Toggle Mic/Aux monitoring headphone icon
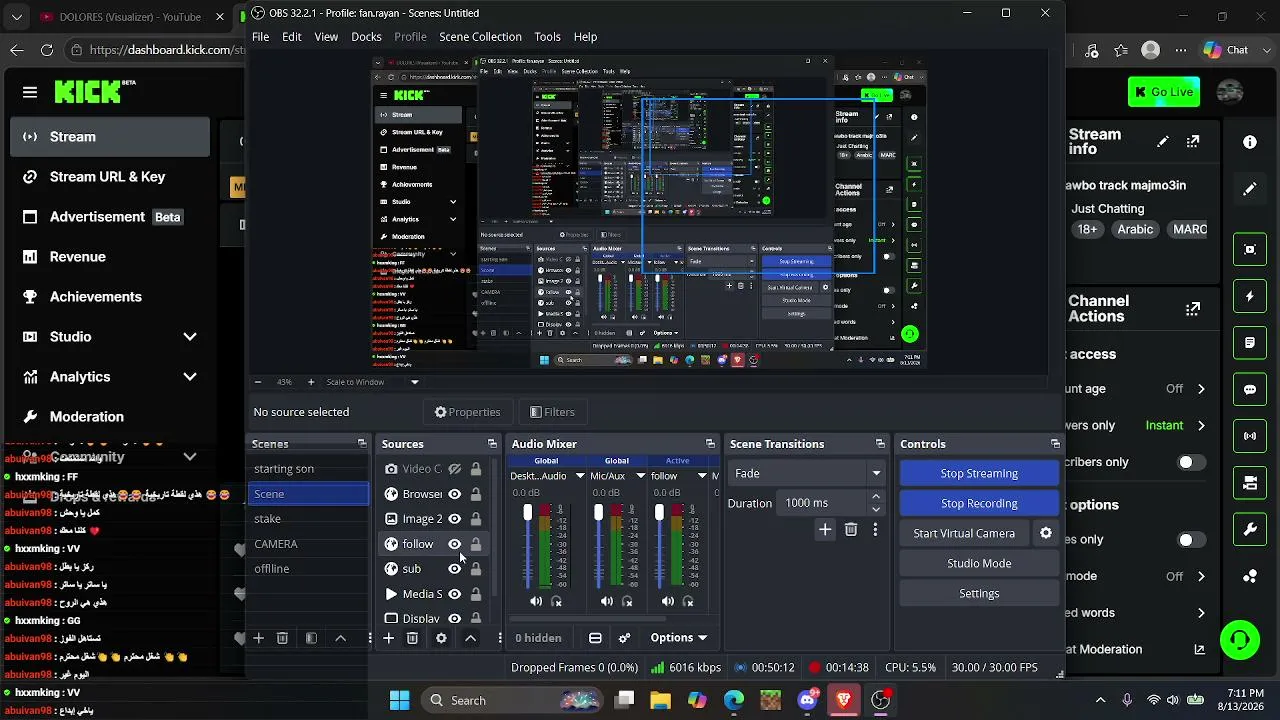This screenshot has width=1280, height=720. tap(627, 601)
